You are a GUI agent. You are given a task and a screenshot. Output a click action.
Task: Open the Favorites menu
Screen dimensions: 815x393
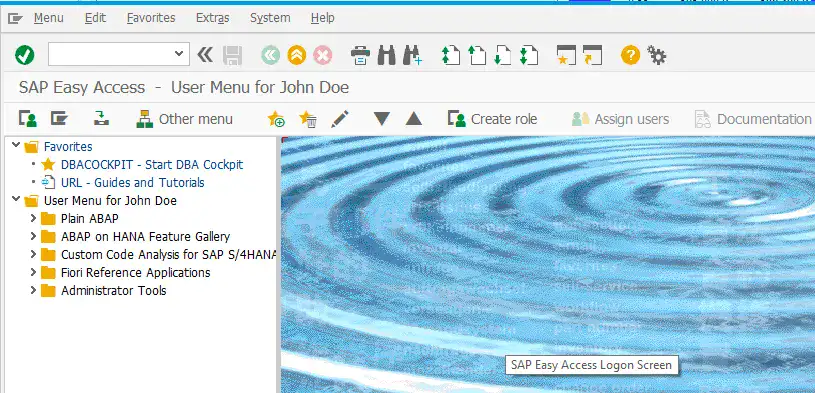pyautogui.click(x=151, y=18)
